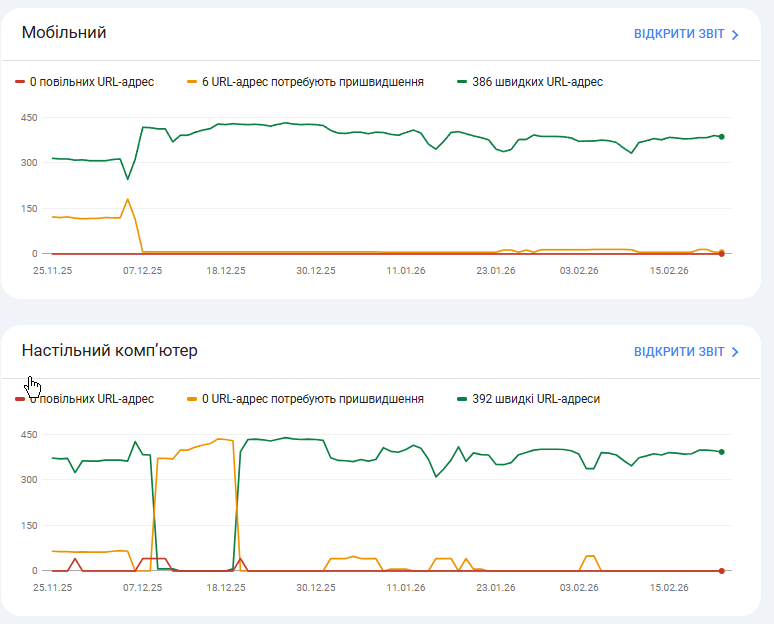This screenshot has width=774, height=624.
Task: Toggle the 6 URL-адрес потребують пришвидшення legend label
Action: (x=312, y=82)
